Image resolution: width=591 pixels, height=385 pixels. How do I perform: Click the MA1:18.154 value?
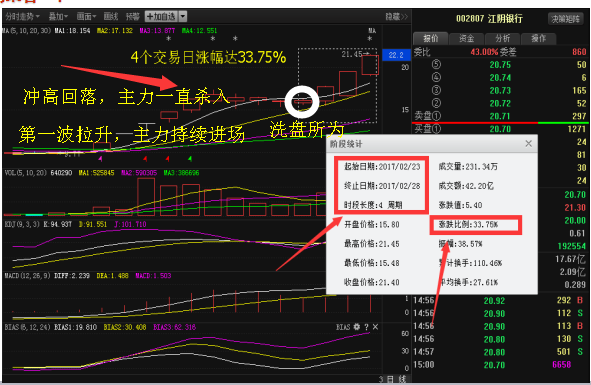72,31
